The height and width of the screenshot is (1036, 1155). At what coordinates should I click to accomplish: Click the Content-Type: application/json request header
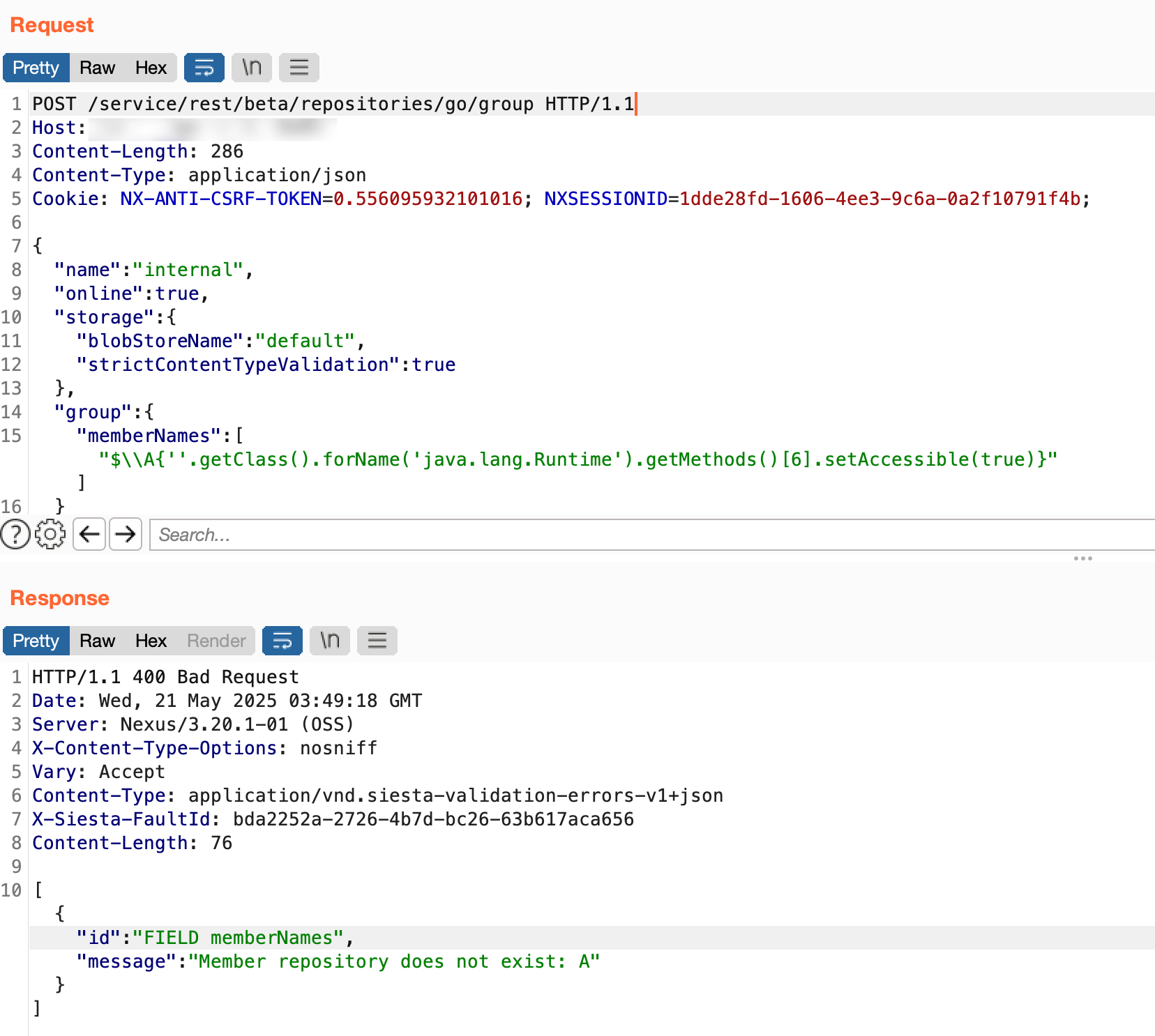[199, 175]
